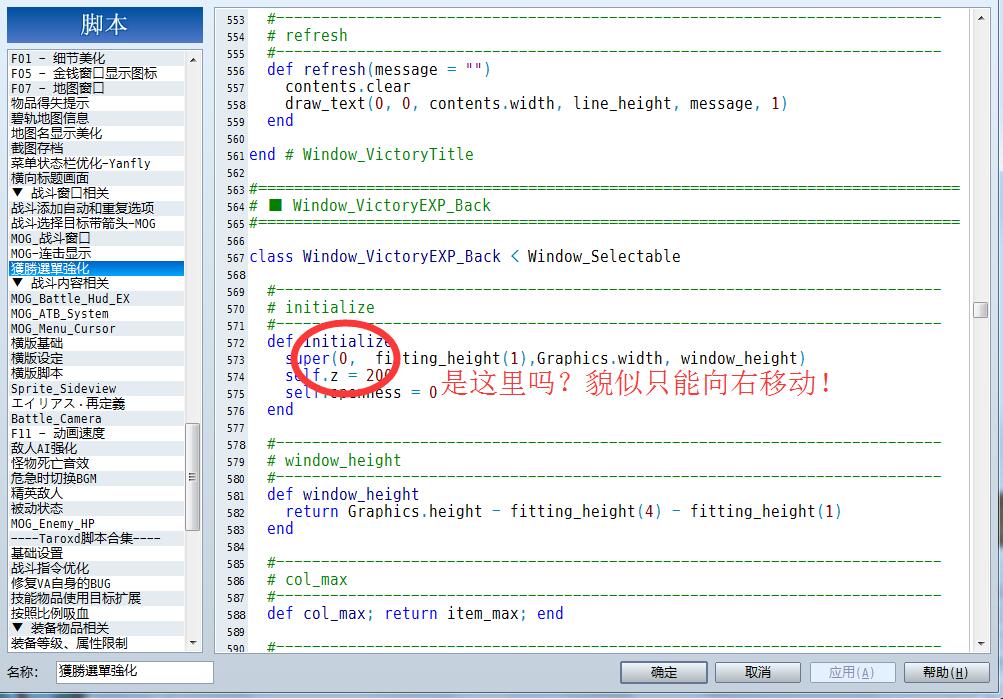Click the 应用(A) apply button
1003x699 pixels.
coord(851,672)
